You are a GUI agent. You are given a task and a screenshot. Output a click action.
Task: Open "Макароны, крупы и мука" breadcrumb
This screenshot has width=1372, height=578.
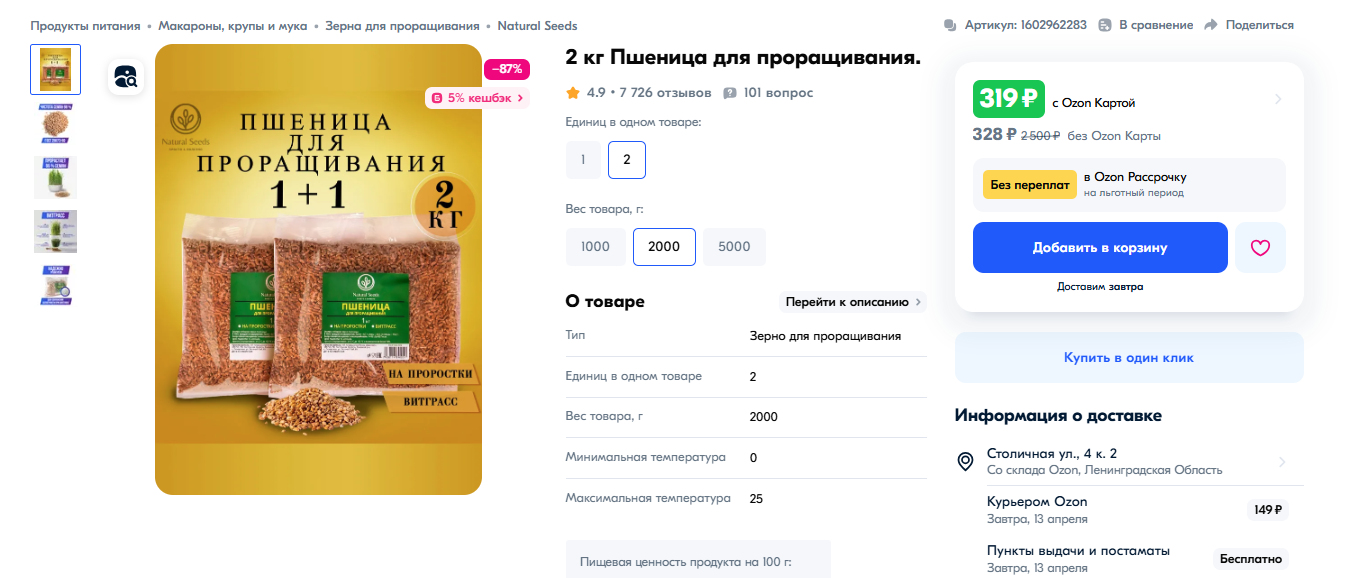232,26
